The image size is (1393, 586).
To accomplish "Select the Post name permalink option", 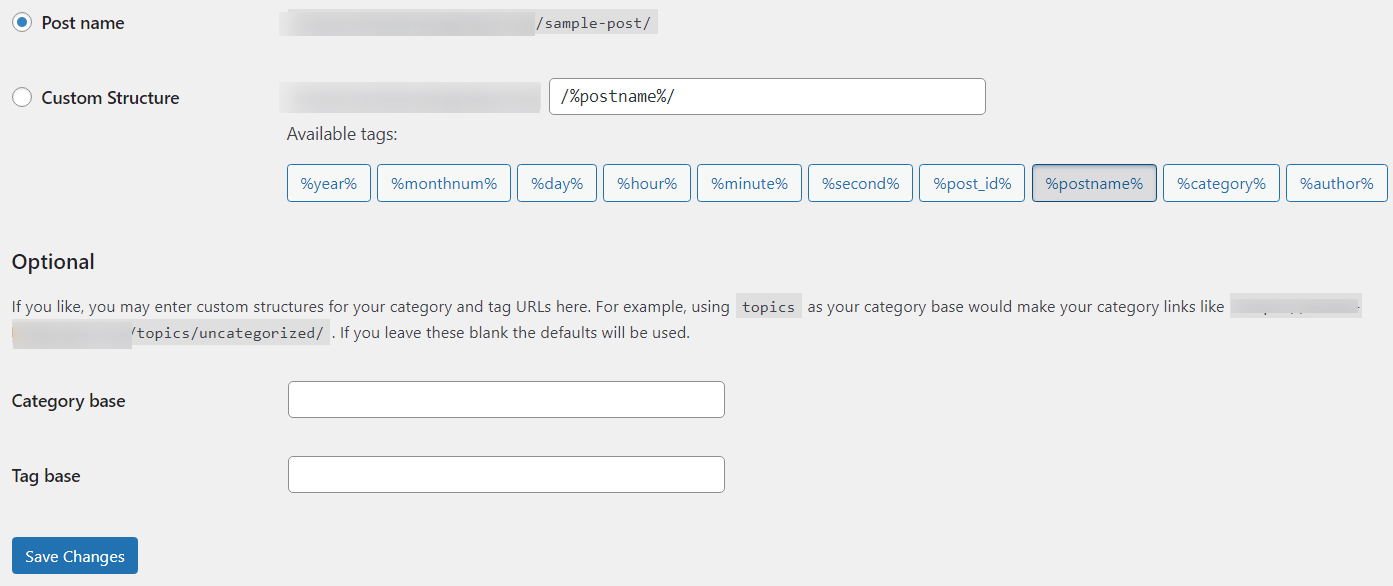I will click(x=22, y=21).
